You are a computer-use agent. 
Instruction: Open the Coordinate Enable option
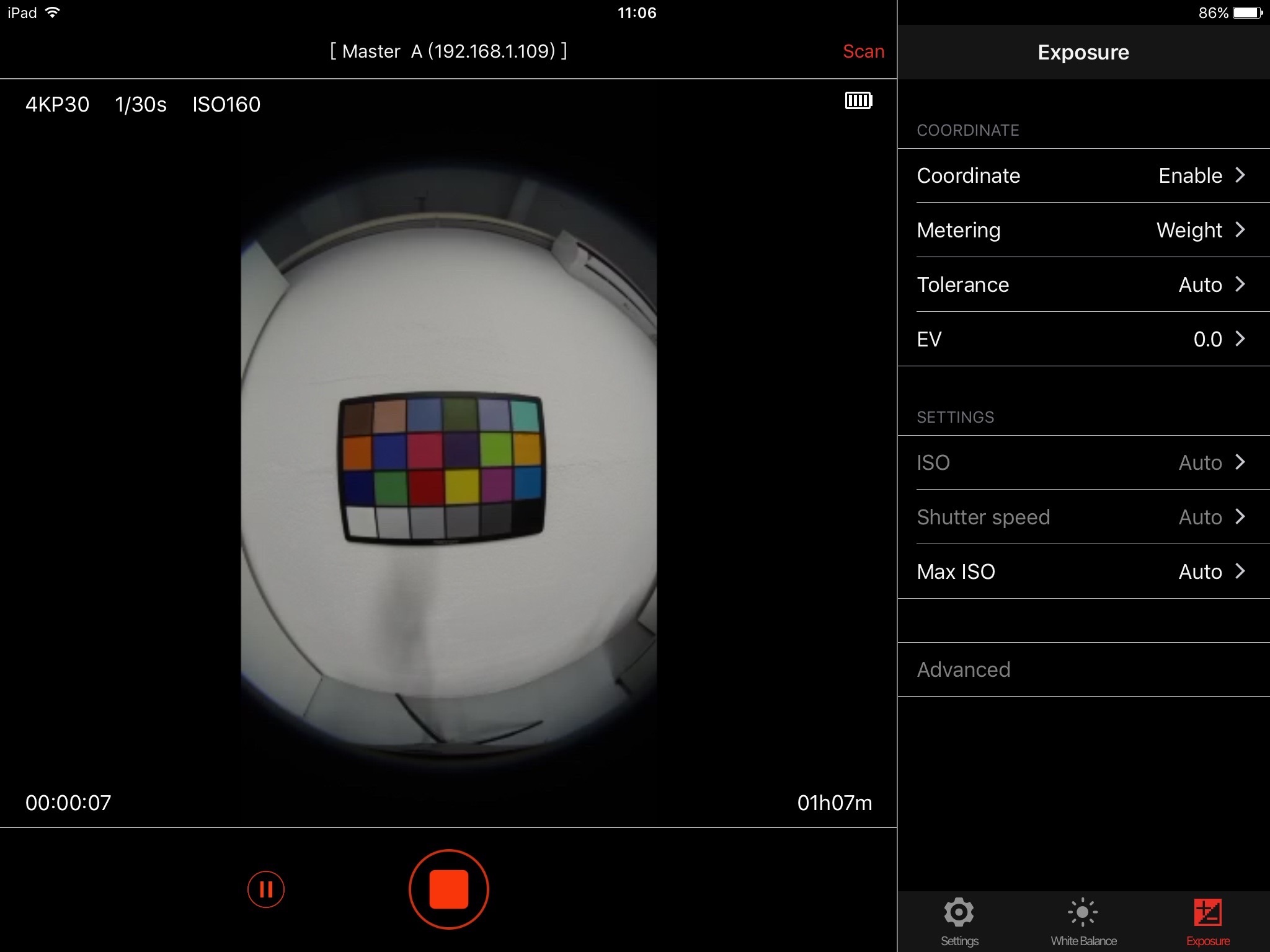[1083, 175]
